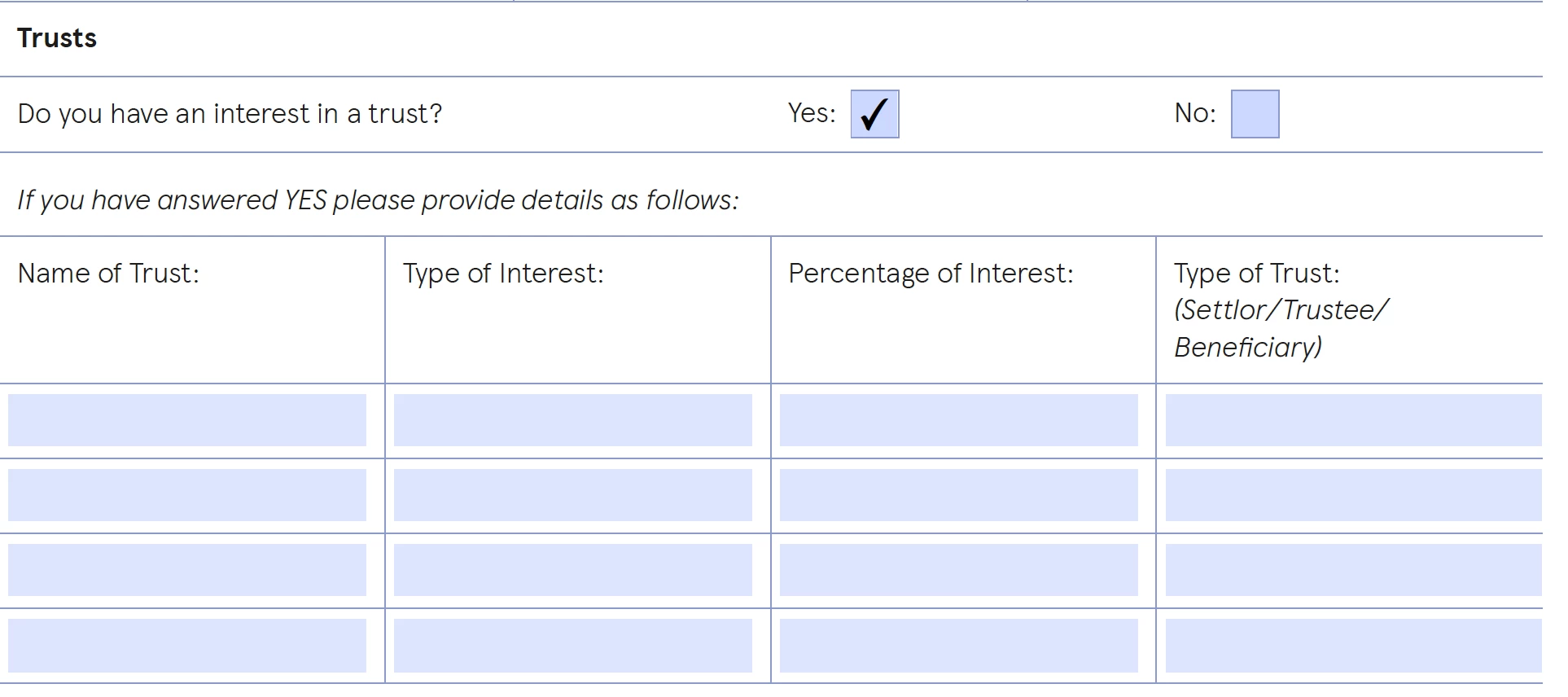Select second row Type of Trust field

click(x=1353, y=495)
